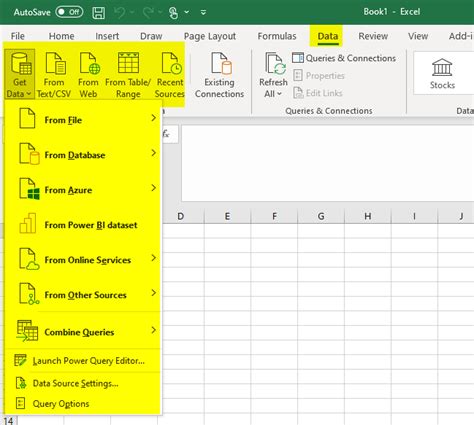This screenshot has height=425, width=474.
Task: Select column I header
Action: (414, 216)
